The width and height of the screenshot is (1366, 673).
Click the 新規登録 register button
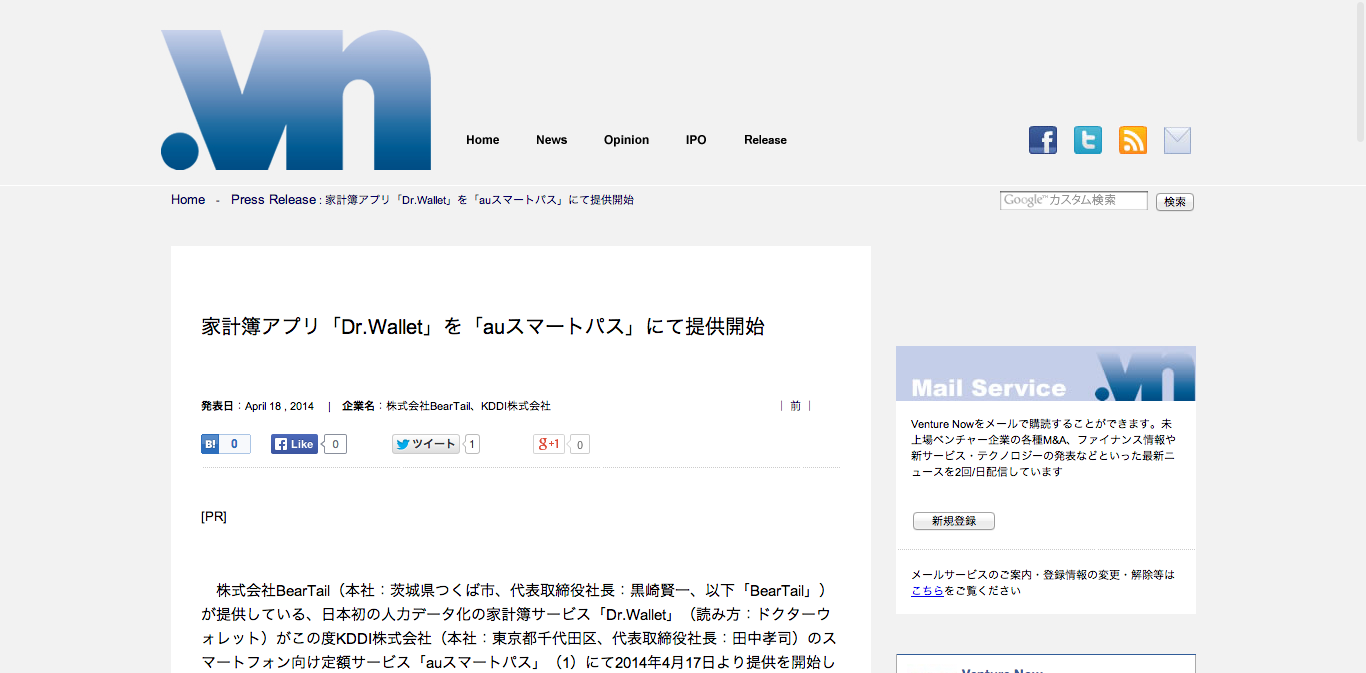coord(954,521)
